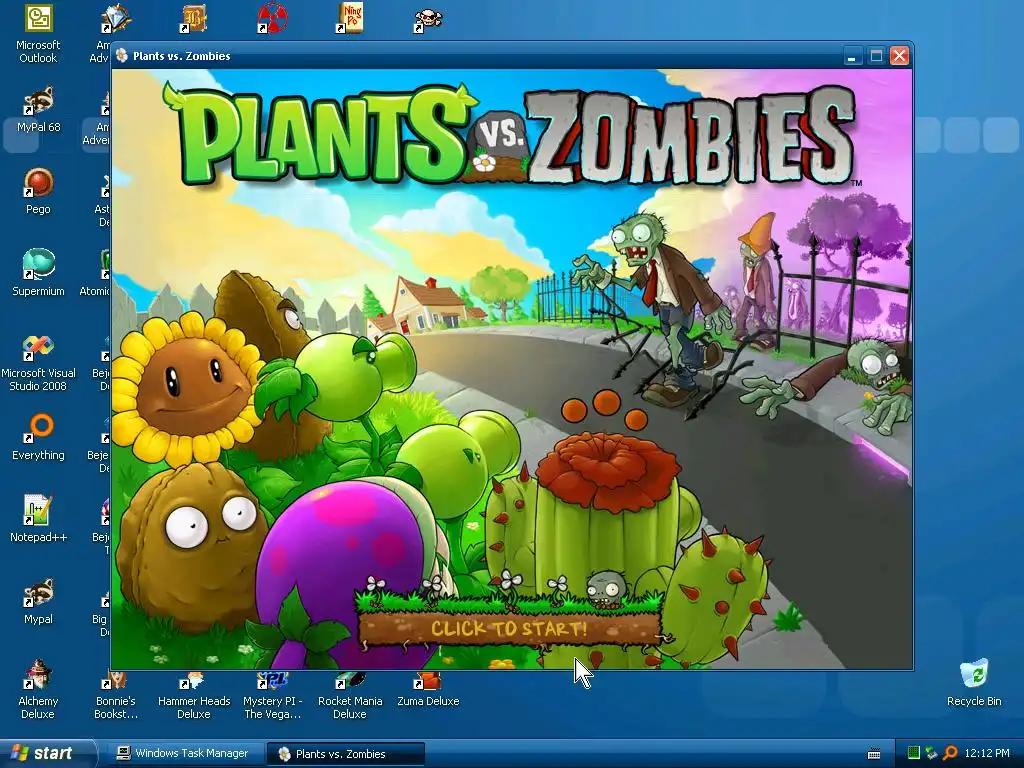
Task: Select the Pego desktop shortcut
Action: pos(38,191)
